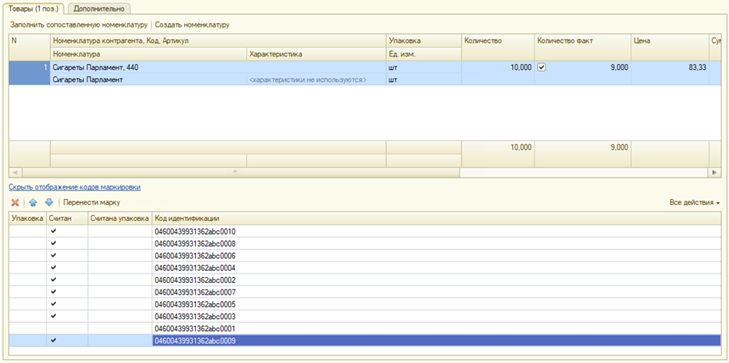Move selected code down with arrow icon
This screenshot has height=363, width=729.
(49, 203)
